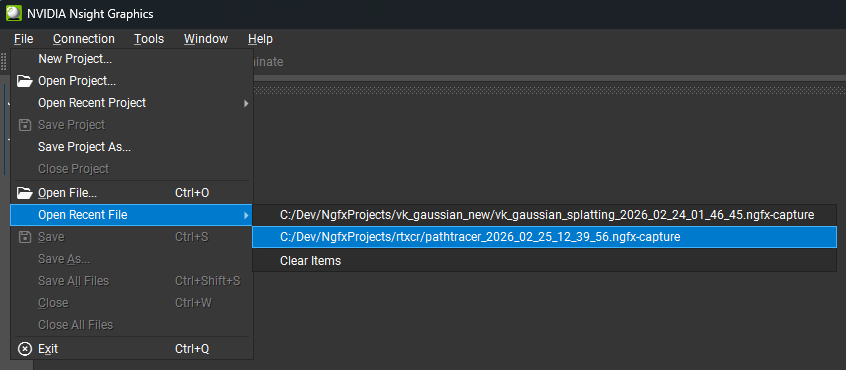Select Open Recent File entry
Viewport: 846px width, 370px height.
pyautogui.click(x=131, y=215)
